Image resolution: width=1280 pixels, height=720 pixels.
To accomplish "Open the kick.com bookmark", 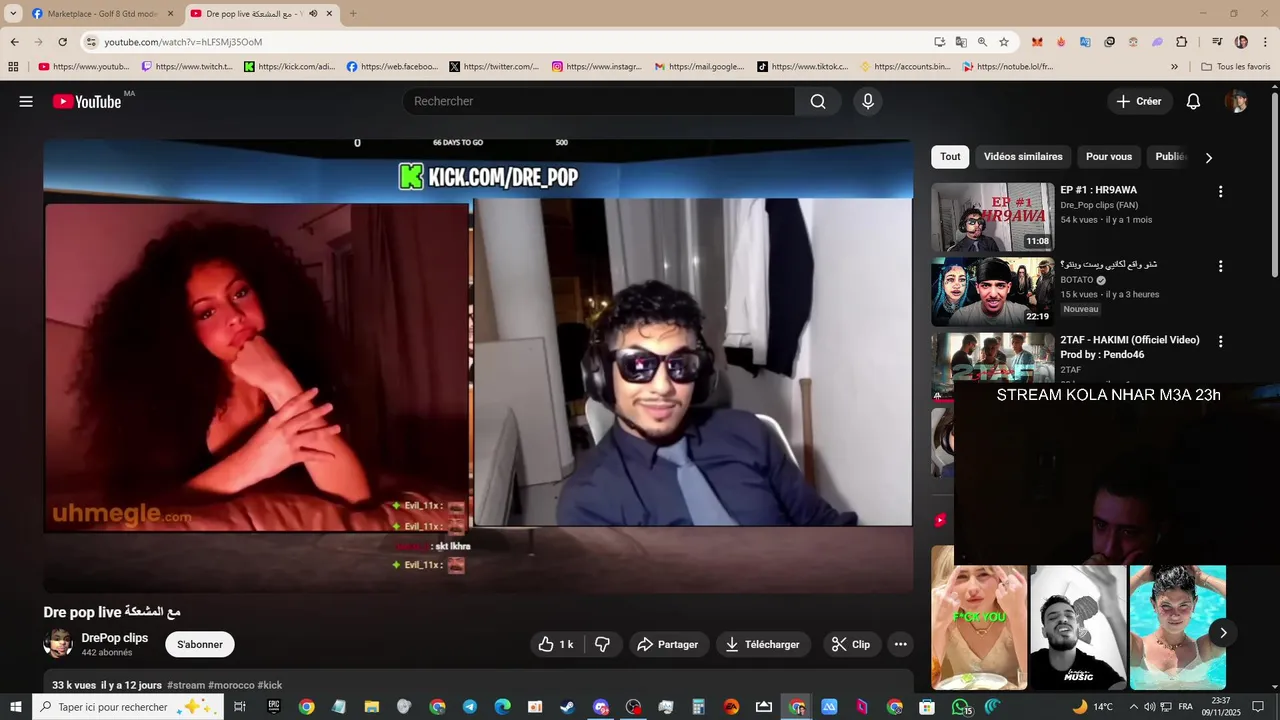I will point(290,67).
